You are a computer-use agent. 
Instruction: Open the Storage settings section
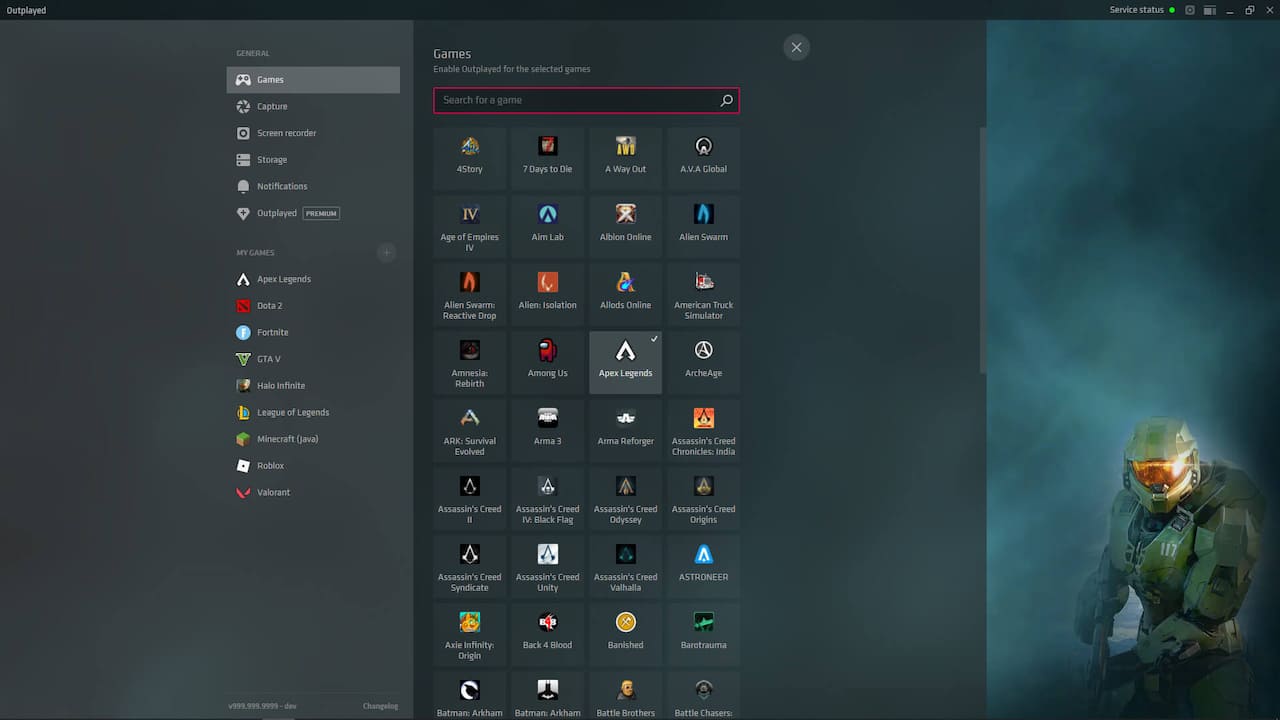(x=313, y=160)
